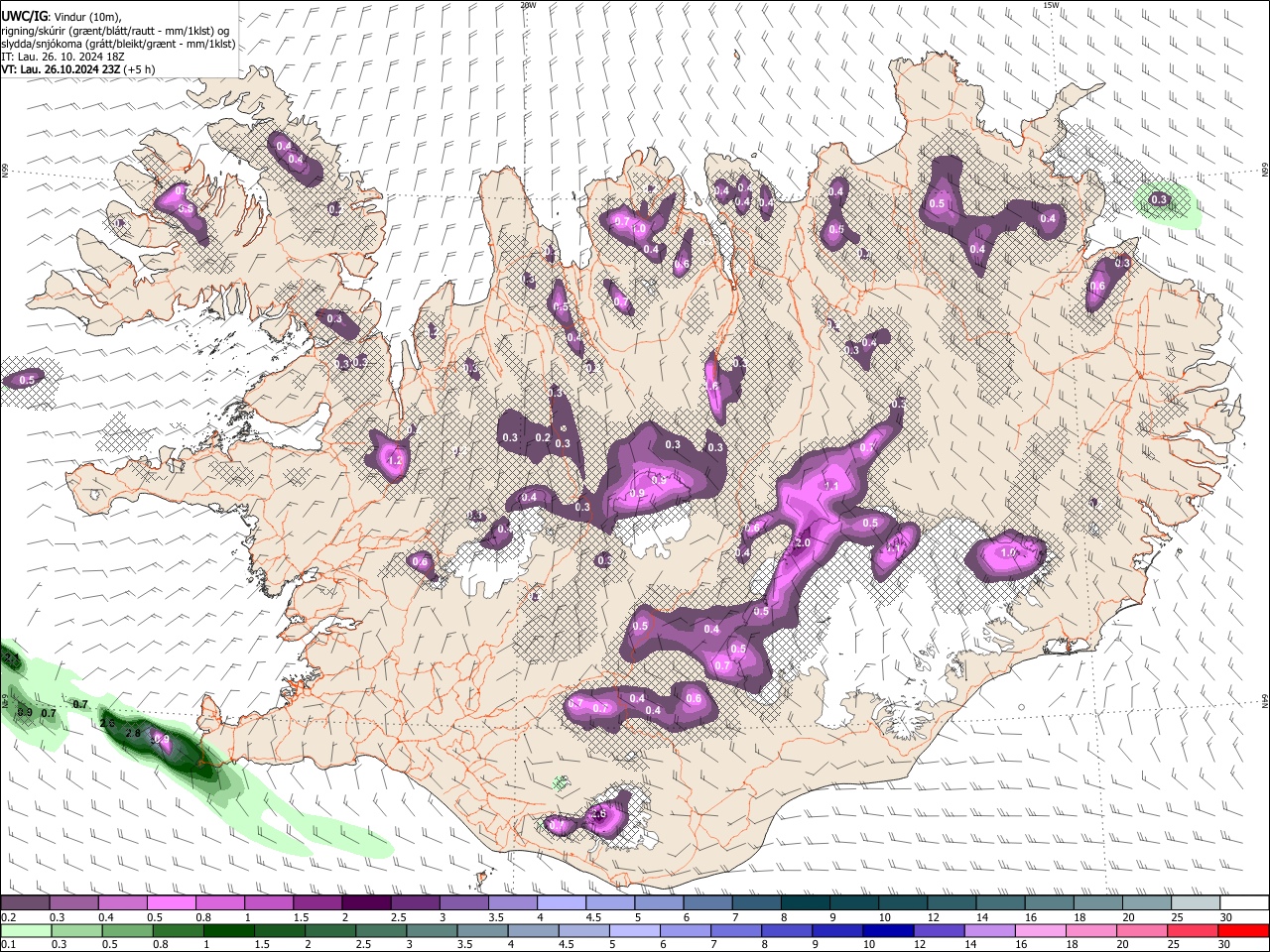
Task: Click the '15W' longitude label at top
Action: tap(1051, 5)
